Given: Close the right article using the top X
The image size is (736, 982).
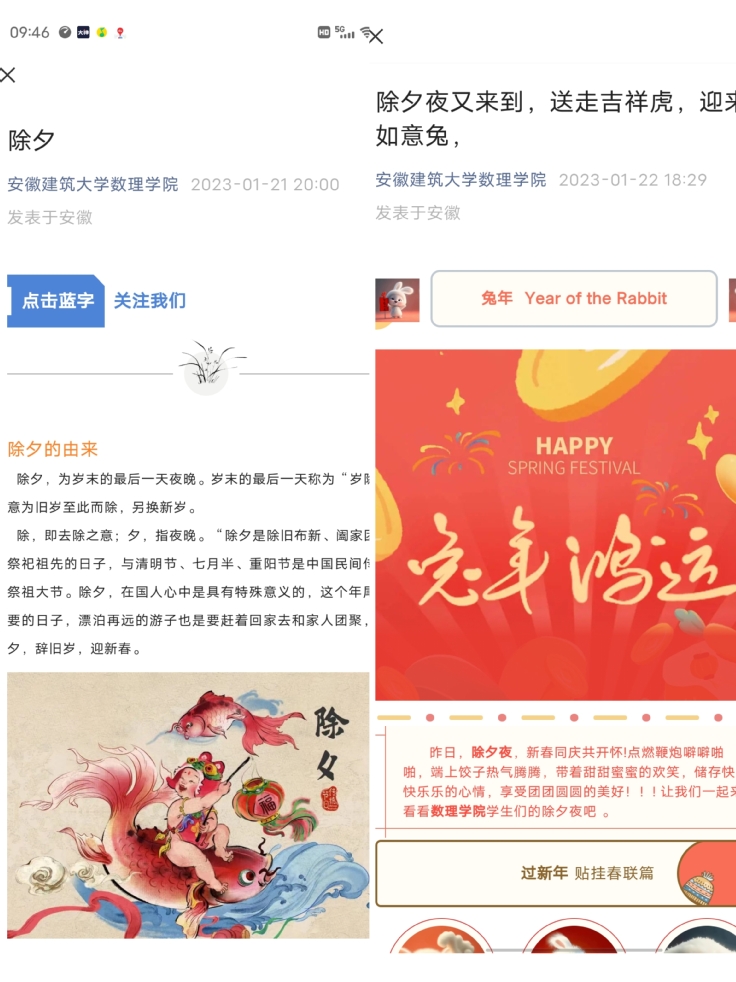Looking at the screenshot, I should 376,37.
